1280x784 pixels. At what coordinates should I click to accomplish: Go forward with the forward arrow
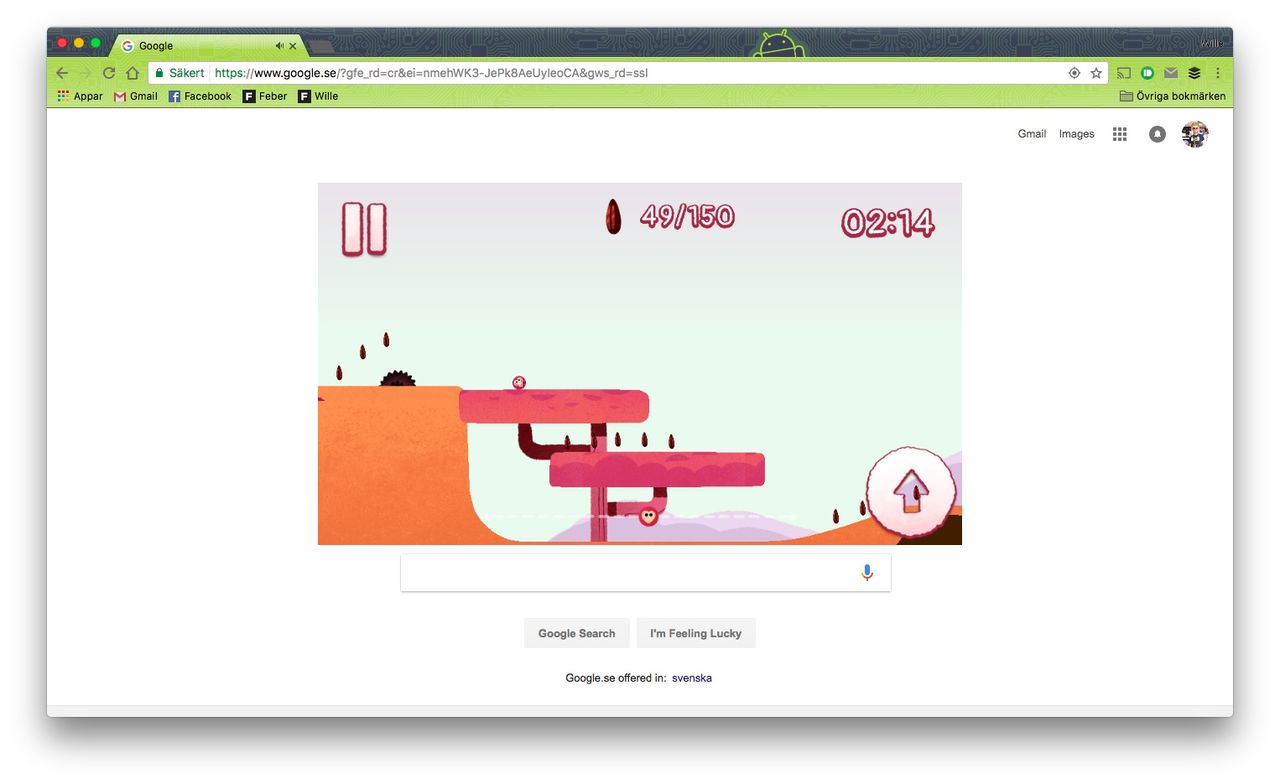(x=86, y=73)
